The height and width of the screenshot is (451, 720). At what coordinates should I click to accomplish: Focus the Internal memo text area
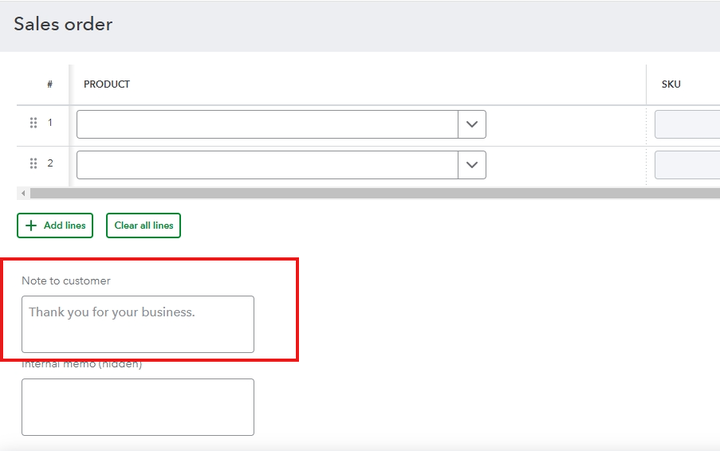(x=138, y=407)
